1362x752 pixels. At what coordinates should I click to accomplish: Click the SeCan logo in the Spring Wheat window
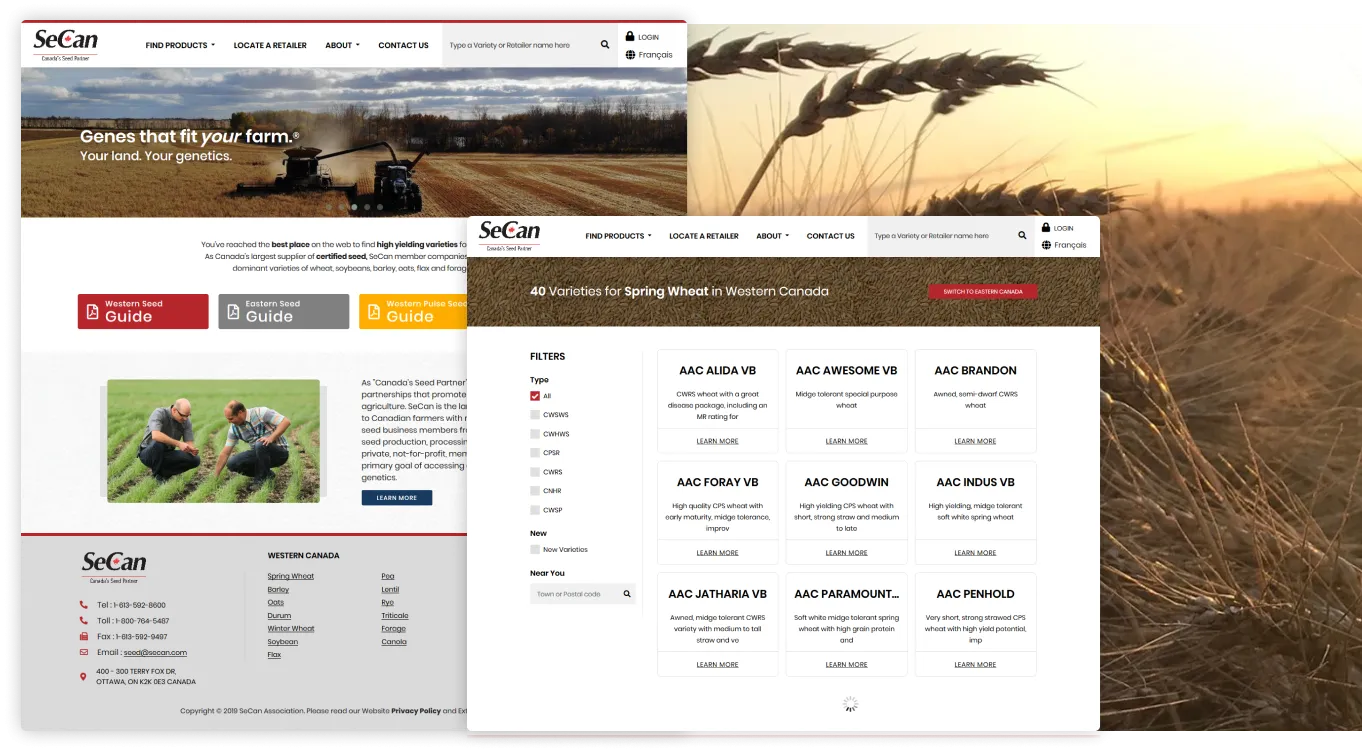[x=509, y=236]
